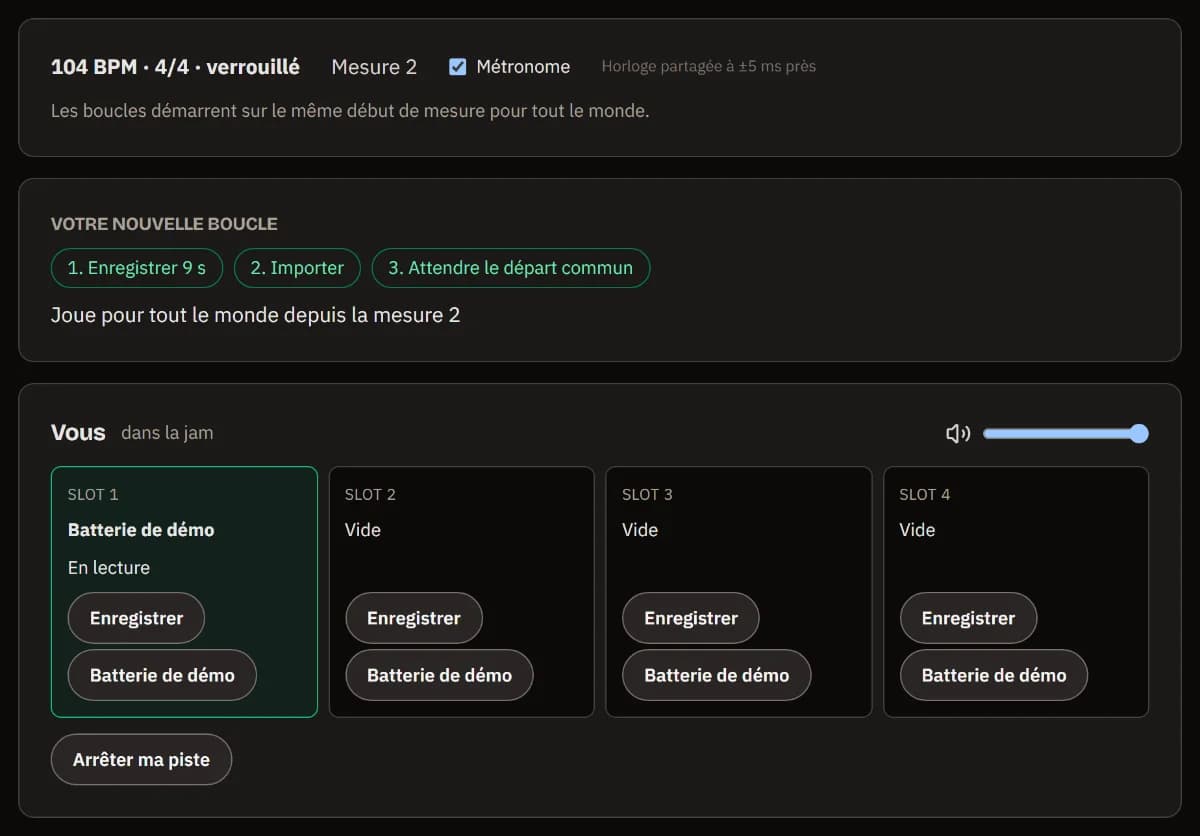
Task: Click the 'Horloge partagée' clock status text
Action: (708, 67)
